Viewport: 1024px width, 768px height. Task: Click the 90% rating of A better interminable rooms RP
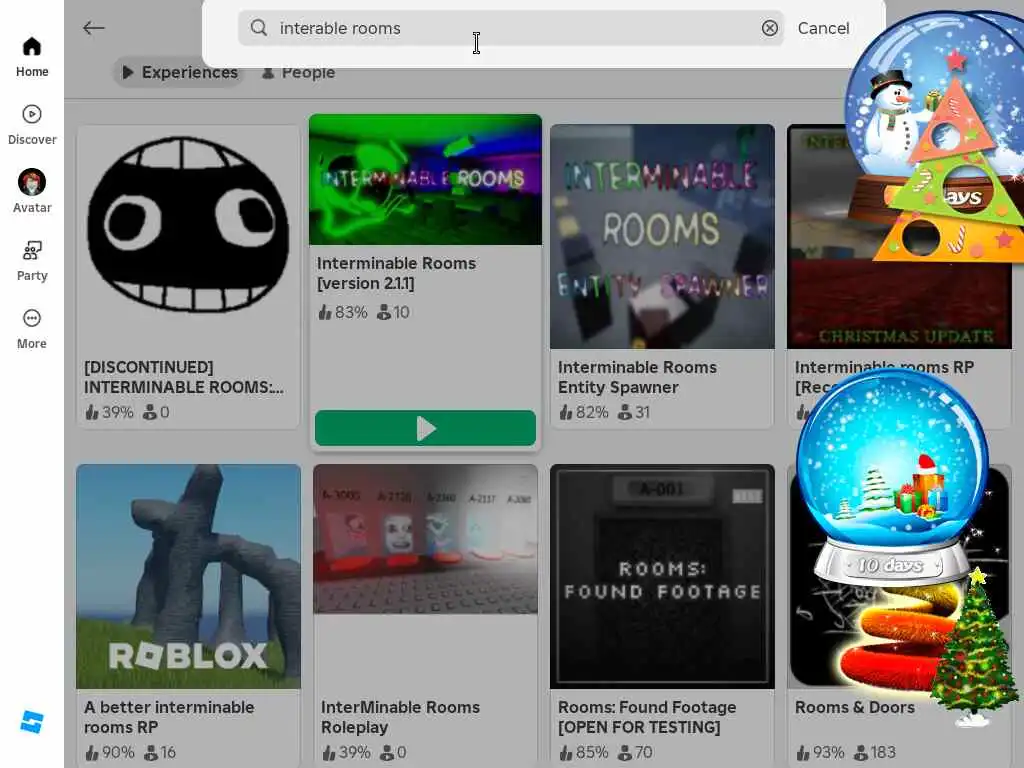[109, 752]
